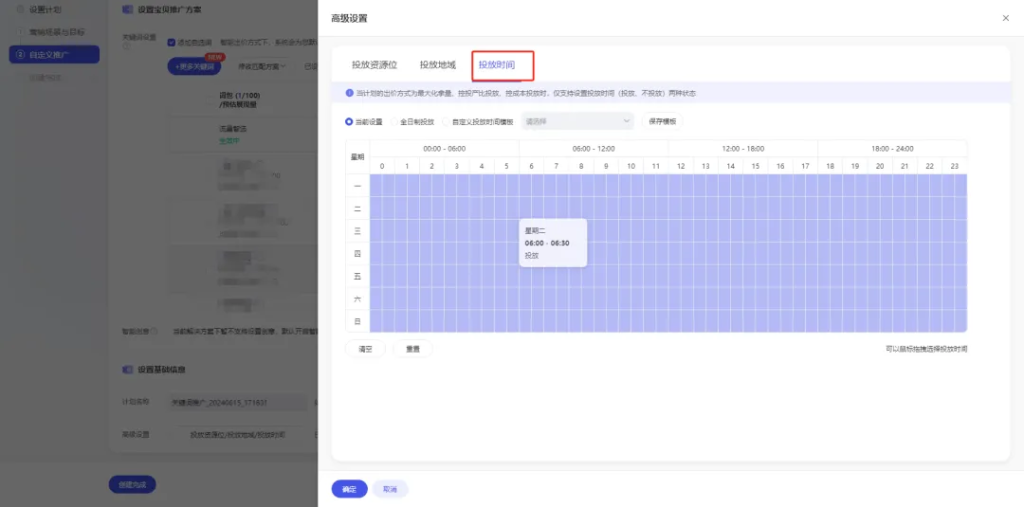The image size is (1024, 507).
Task: Click the 星期 header cell of the schedule
Action: (x=357, y=157)
